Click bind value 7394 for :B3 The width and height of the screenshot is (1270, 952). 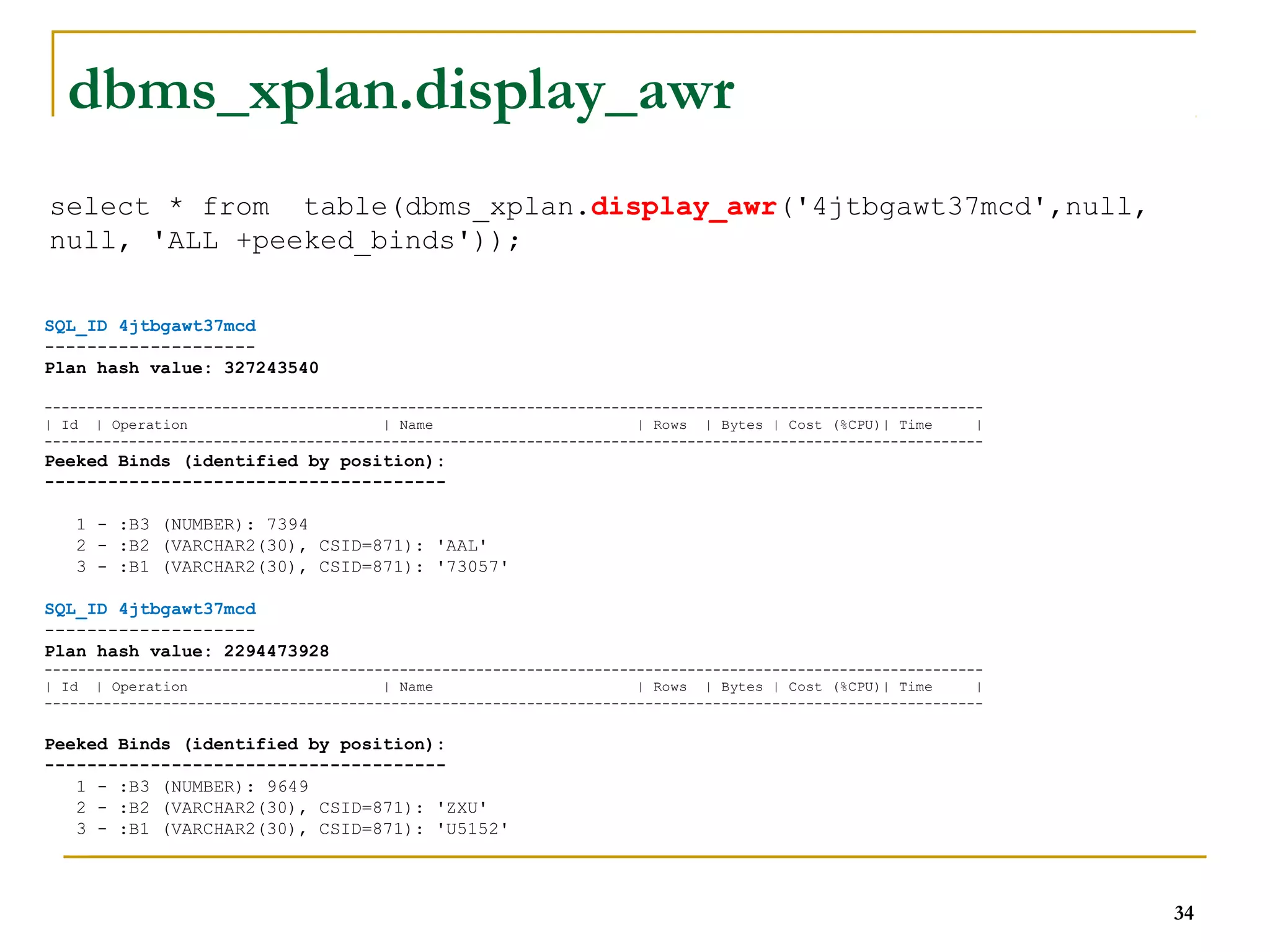(x=288, y=525)
